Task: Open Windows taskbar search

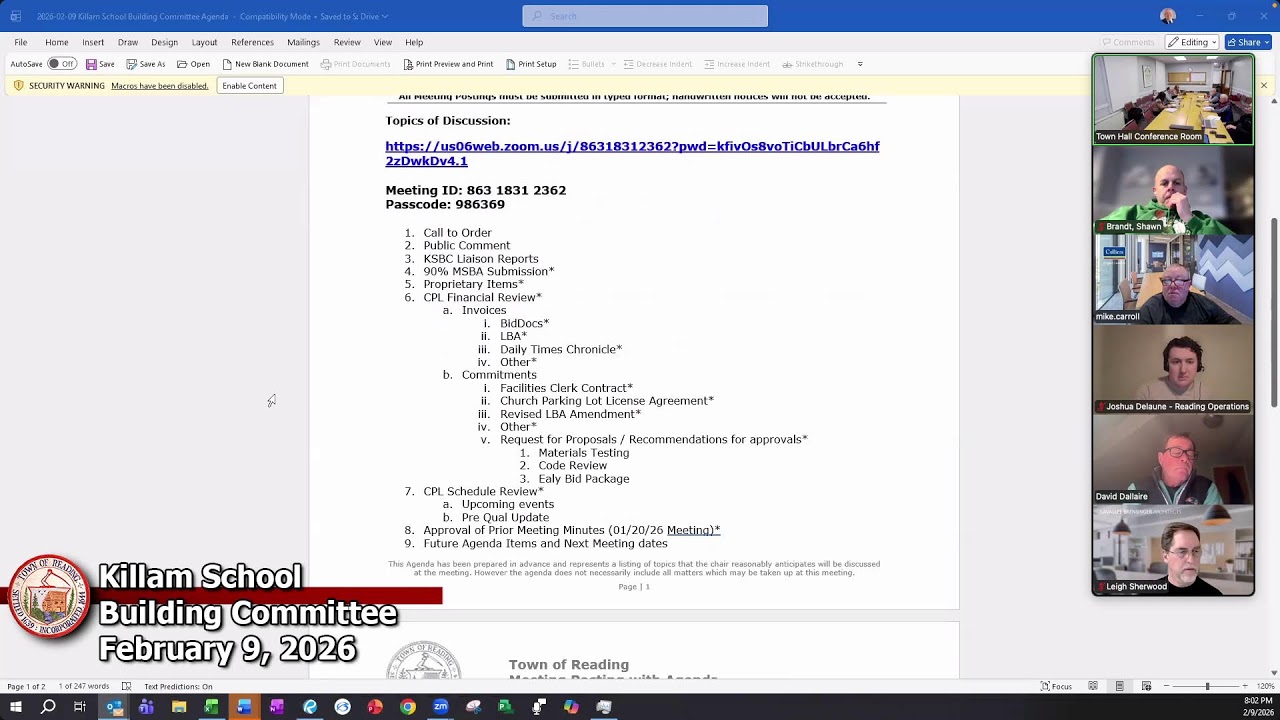Action: [48, 707]
